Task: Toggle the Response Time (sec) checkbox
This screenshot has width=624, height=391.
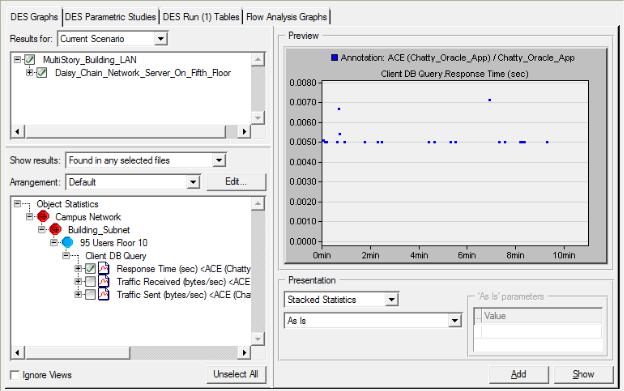Action: [90, 269]
